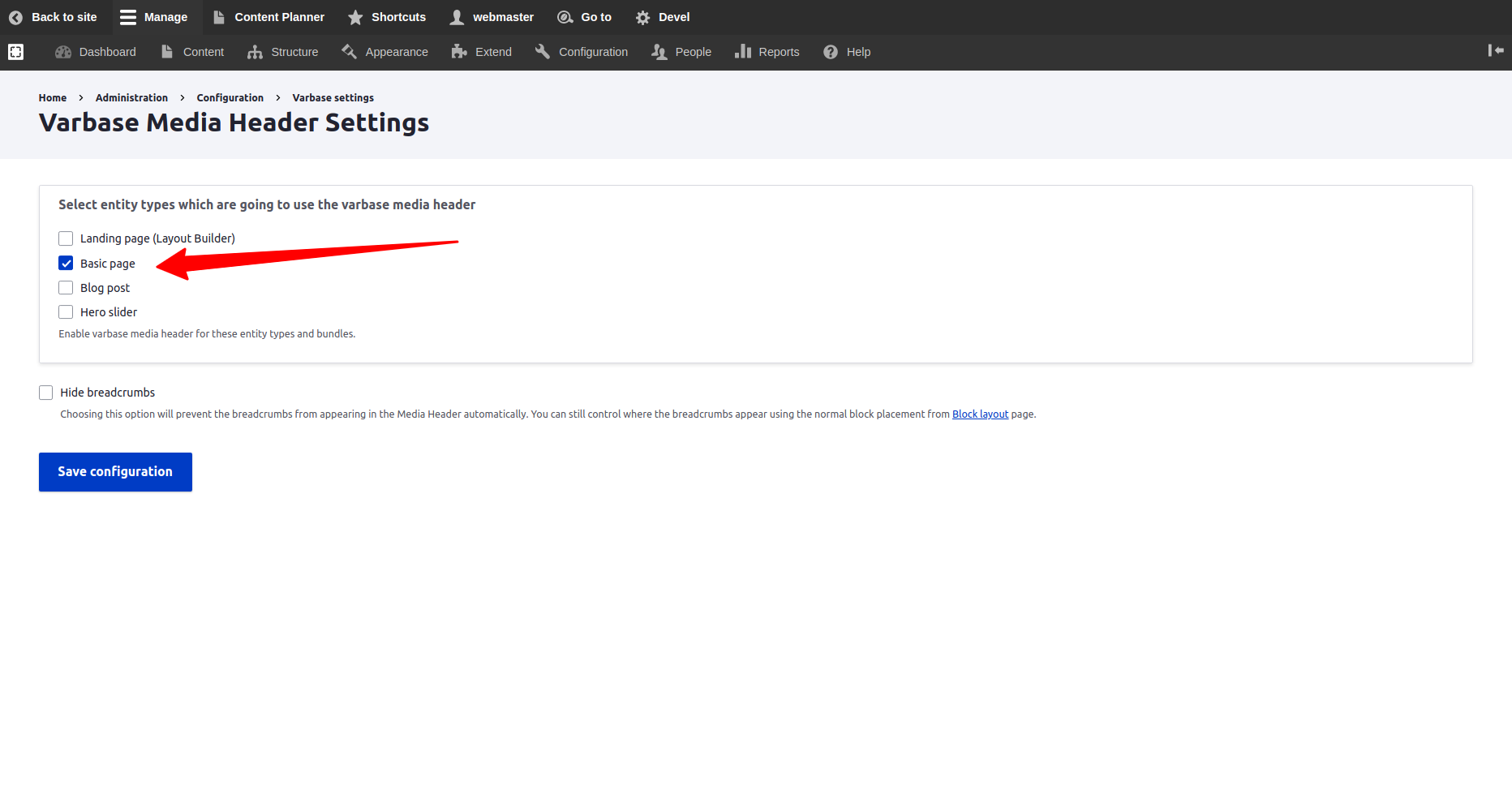Enable Landing page (Layout Builder) checkbox
This screenshot has height=790, width=1512.
pos(66,238)
